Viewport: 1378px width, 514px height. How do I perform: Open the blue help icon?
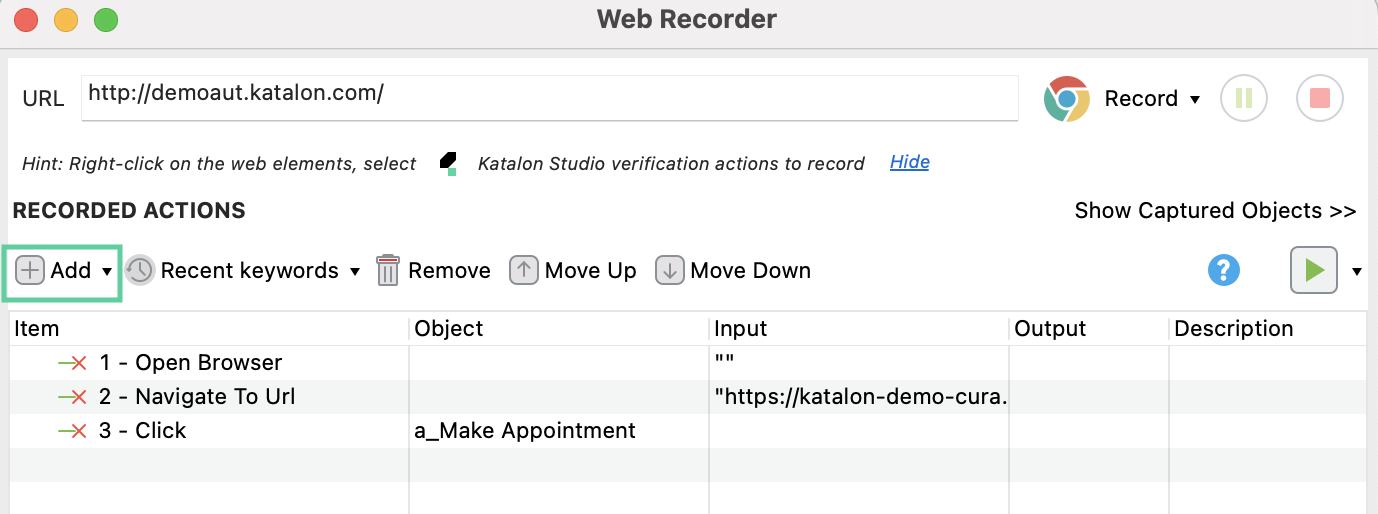pyautogui.click(x=1224, y=270)
